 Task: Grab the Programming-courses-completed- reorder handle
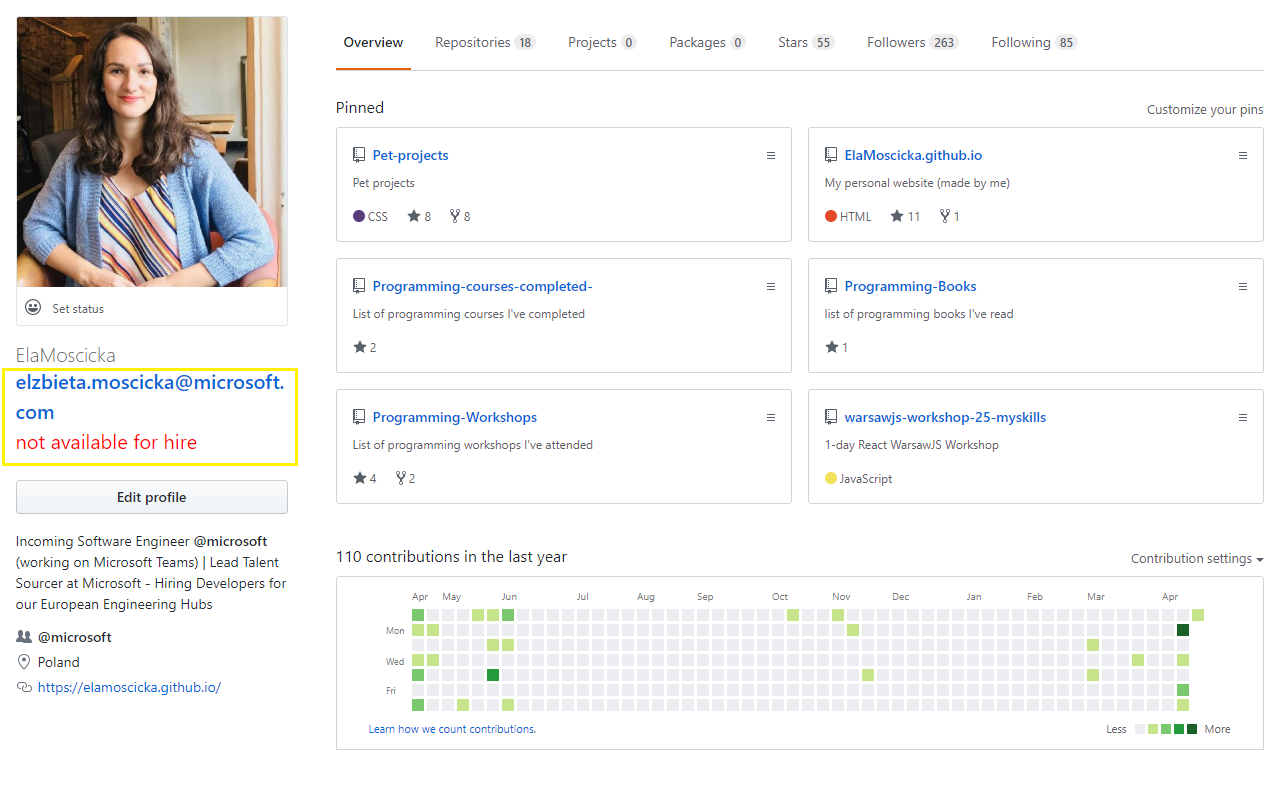point(771,286)
